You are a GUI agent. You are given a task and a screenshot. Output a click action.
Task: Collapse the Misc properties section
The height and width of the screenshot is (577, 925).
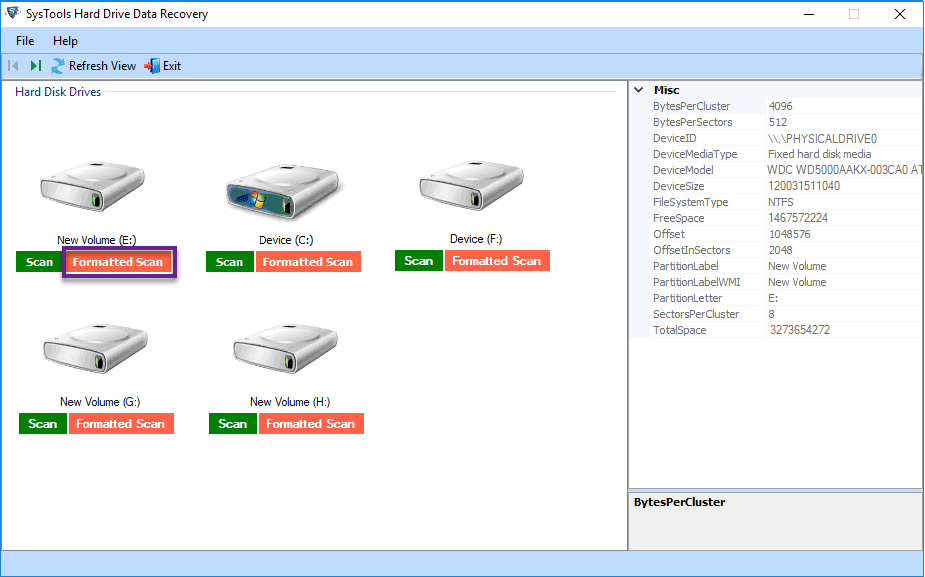point(638,90)
